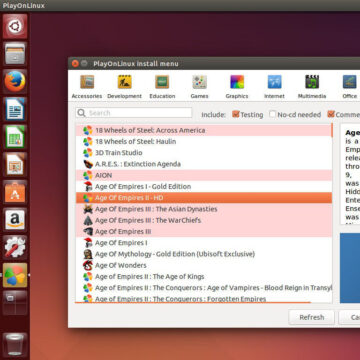
Task: Open the Amazon launcher icon
Action: tap(15, 220)
